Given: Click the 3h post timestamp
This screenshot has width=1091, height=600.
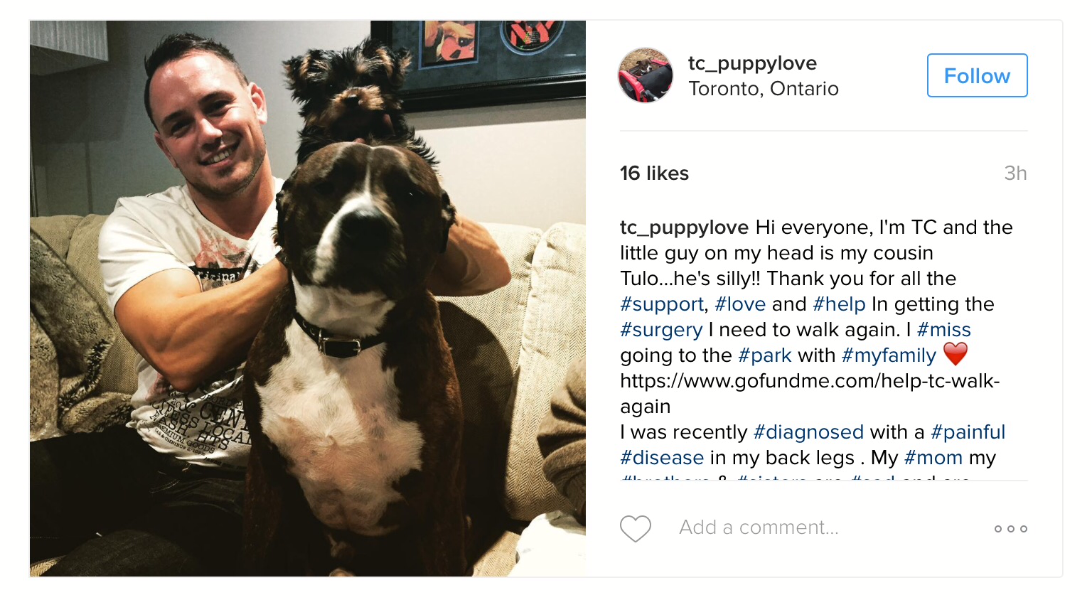Looking at the screenshot, I should 1015,173.
